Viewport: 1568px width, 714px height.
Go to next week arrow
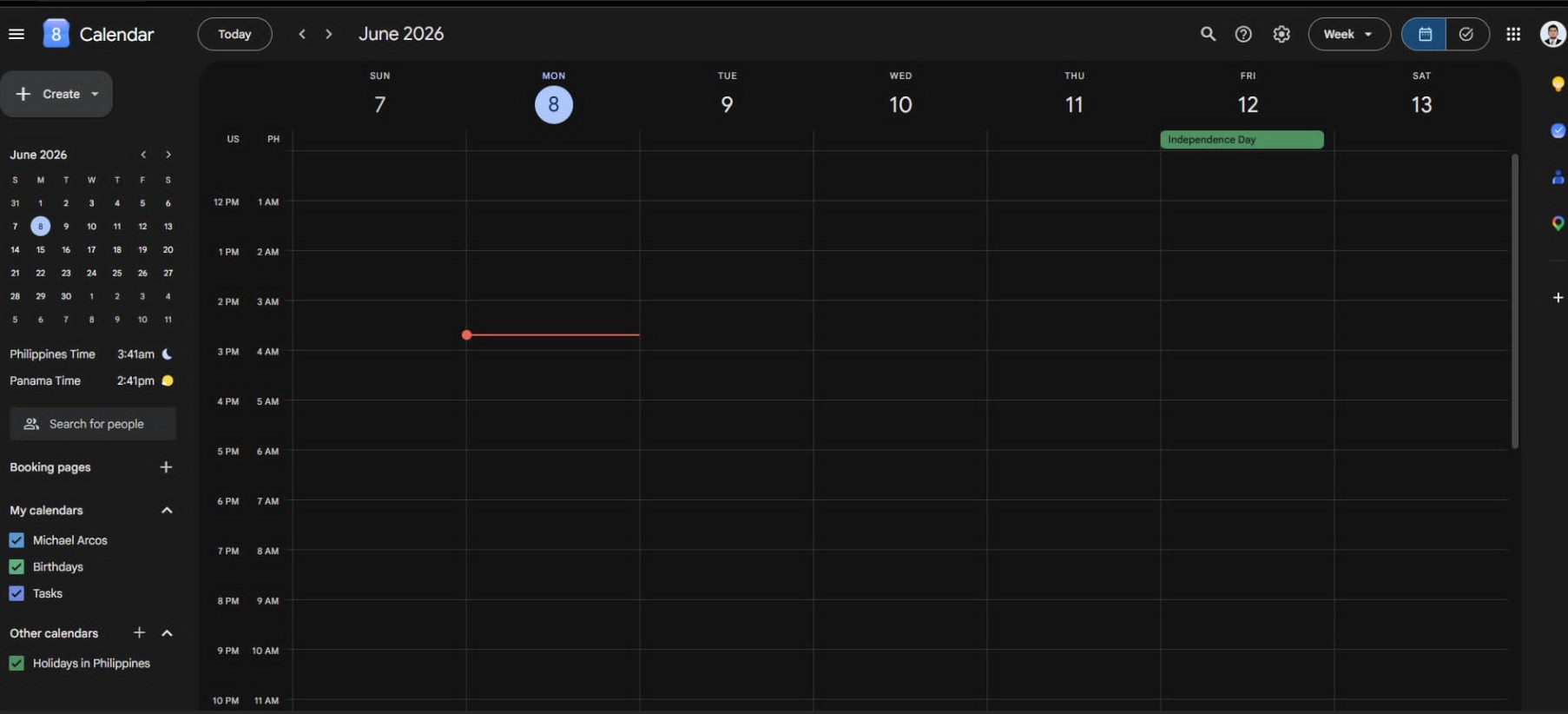[328, 34]
